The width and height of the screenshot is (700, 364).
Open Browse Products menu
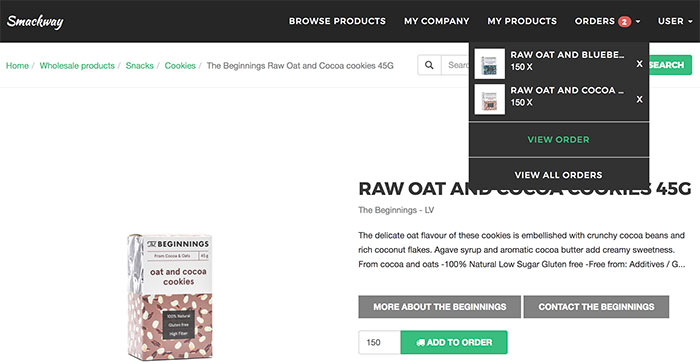tap(337, 21)
